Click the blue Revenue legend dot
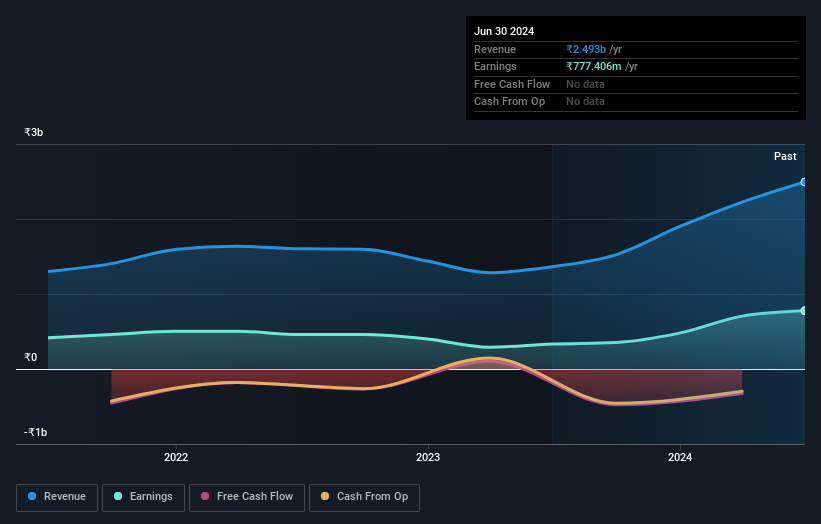This screenshot has width=821, height=524. [x=32, y=496]
